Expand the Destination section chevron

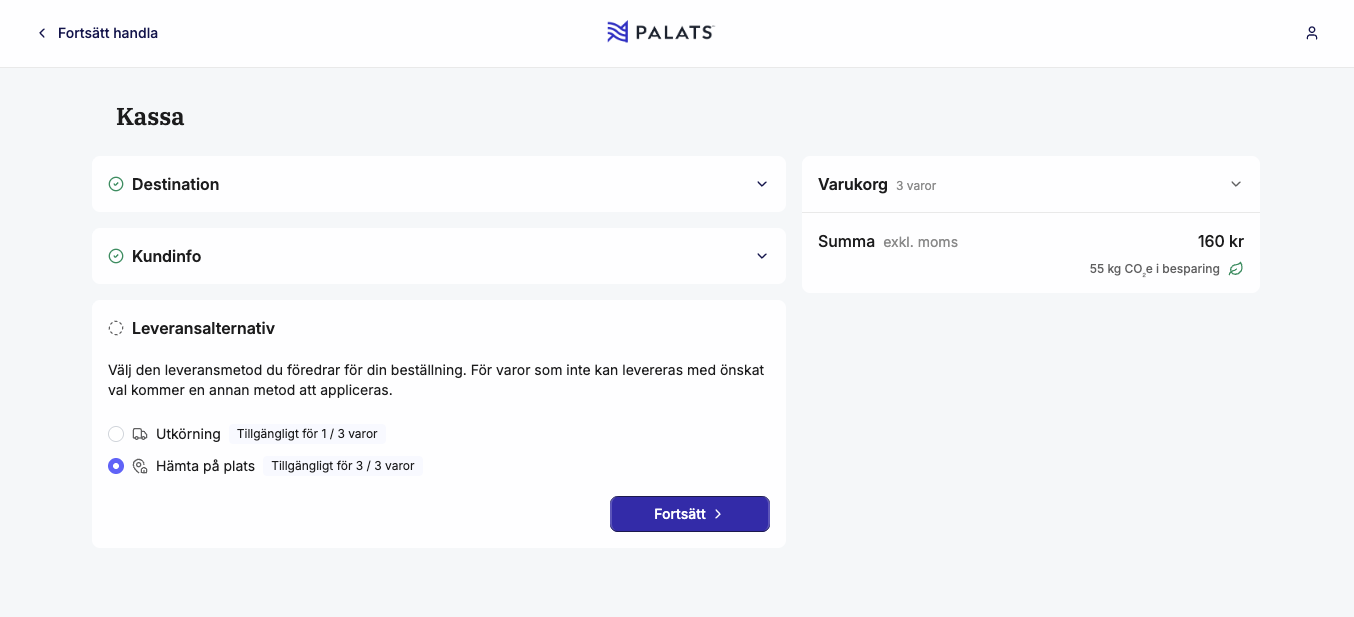[762, 184]
